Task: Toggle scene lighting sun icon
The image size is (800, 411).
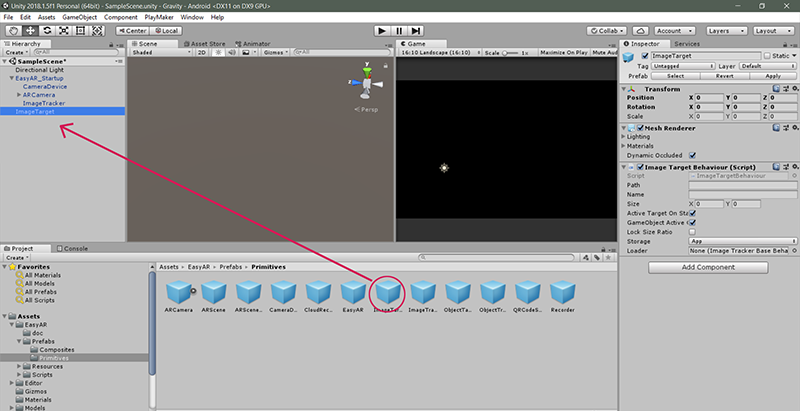Action: pyautogui.click(x=218, y=53)
